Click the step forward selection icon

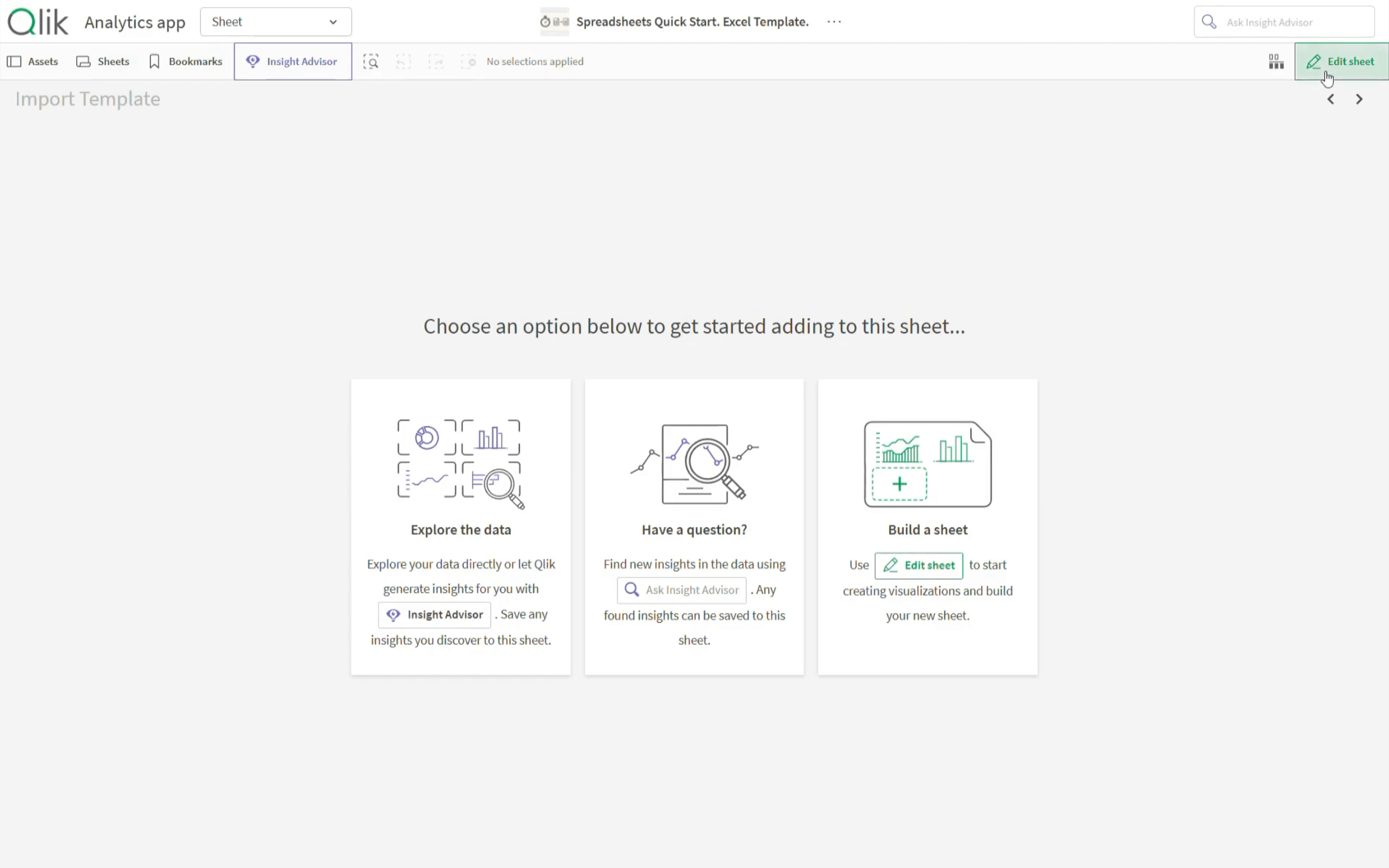(x=436, y=61)
